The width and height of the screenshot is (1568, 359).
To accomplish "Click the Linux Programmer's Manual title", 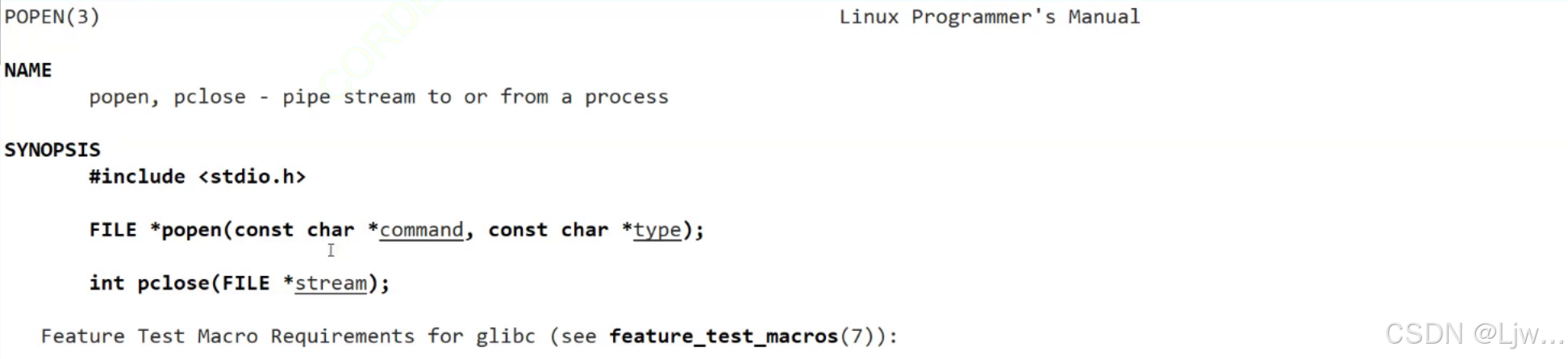I will (x=989, y=17).
